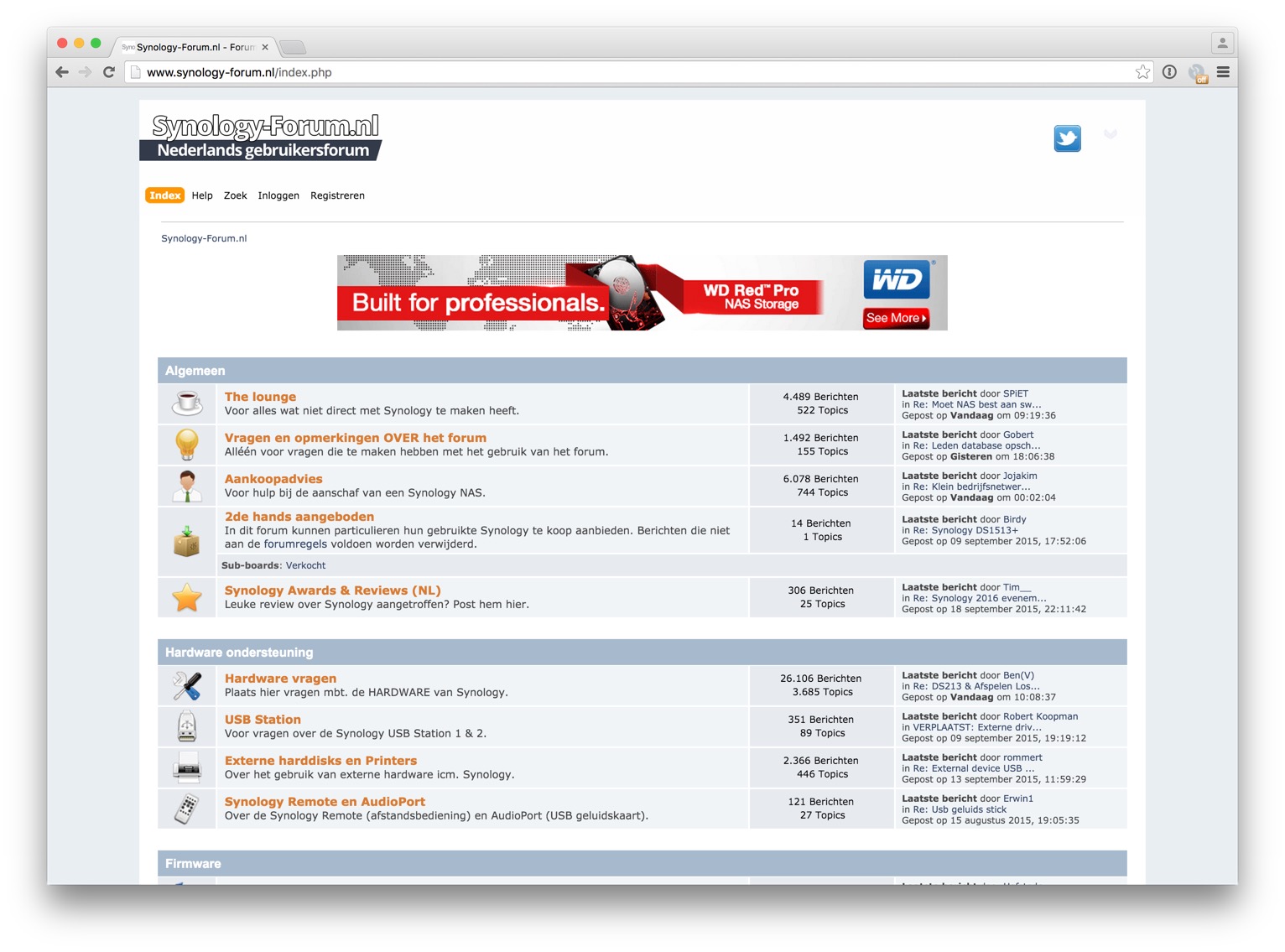Switch to the Help menu item
The height and width of the screenshot is (952, 1285).
click(201, 195)
